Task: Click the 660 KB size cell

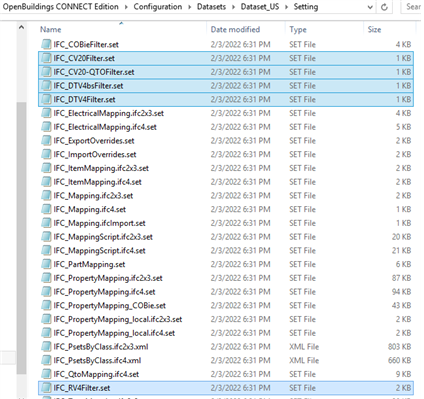Action: 399,360
